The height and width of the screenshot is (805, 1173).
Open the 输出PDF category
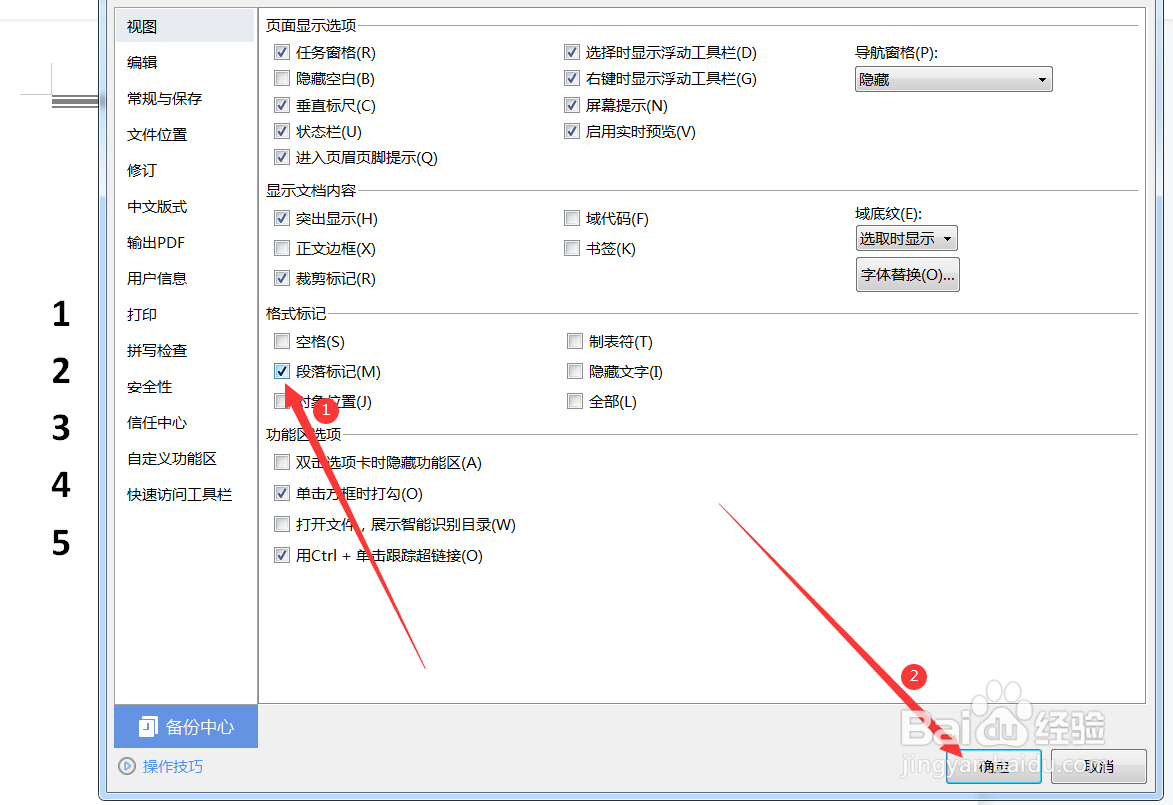tap(156, 242)
